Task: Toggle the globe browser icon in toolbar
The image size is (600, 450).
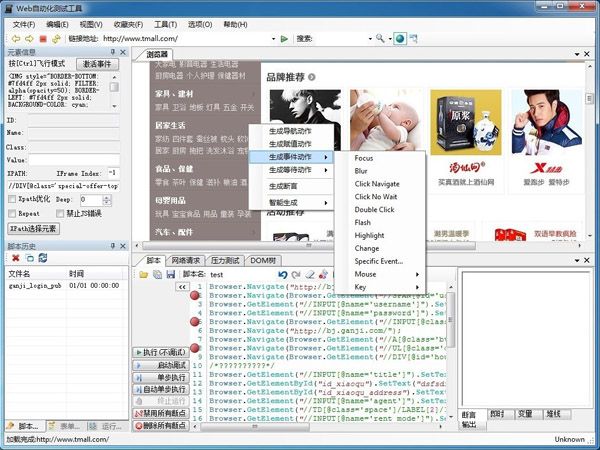Action: click(400, 39)
